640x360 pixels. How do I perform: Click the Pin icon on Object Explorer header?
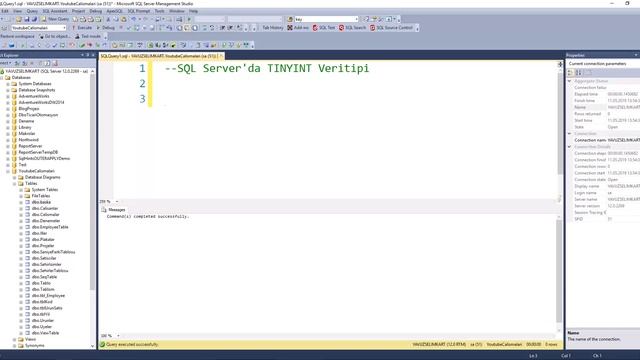pyautogui.click(x=87, y=55)
